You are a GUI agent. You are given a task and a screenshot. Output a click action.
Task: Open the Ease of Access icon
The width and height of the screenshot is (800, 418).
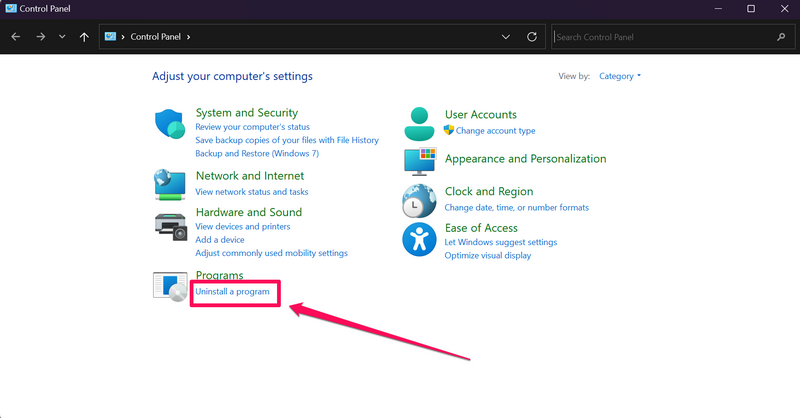point(419,240)
